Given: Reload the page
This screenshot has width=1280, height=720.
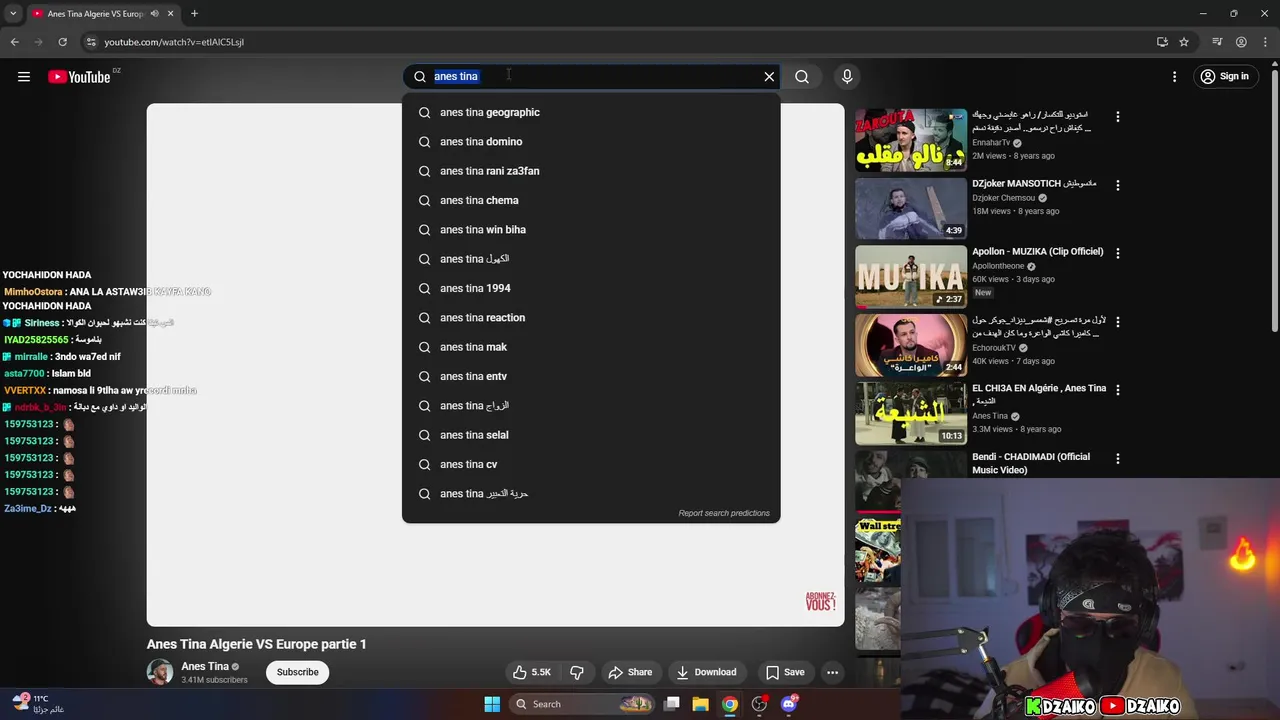Looking at the screenshot, I should pyautogui.click(x=62, y=42).
